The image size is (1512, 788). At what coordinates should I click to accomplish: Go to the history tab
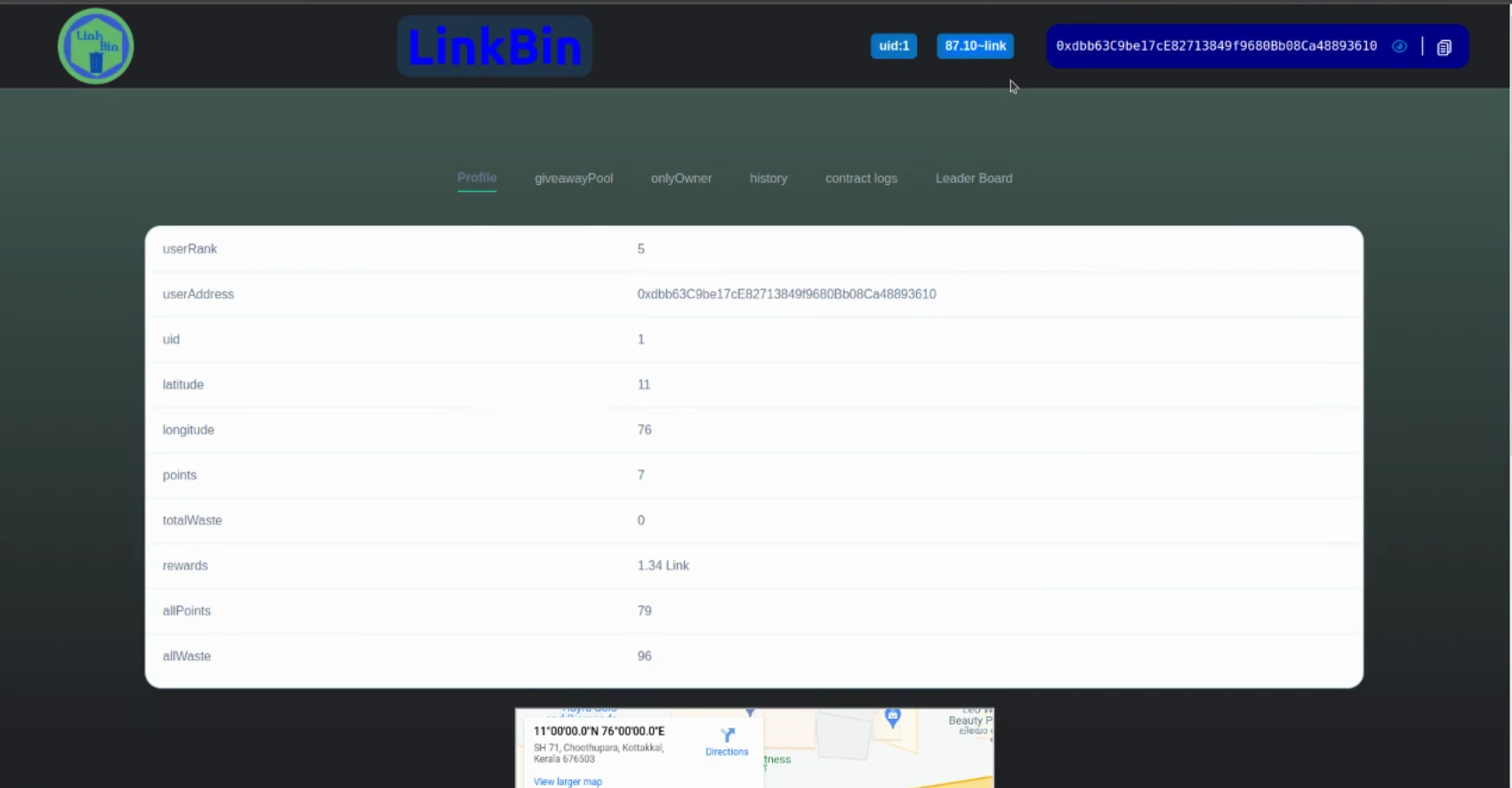tap(768, 179)
